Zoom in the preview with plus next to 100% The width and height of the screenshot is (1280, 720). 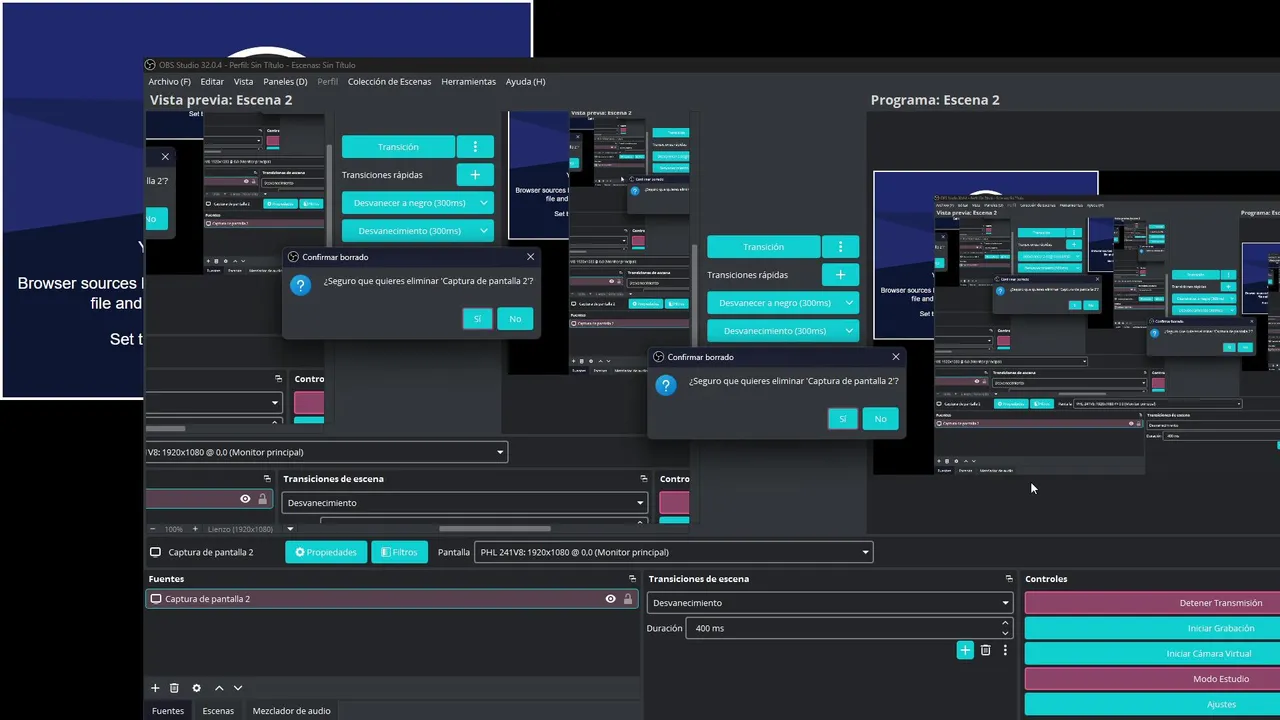point(195,529)
